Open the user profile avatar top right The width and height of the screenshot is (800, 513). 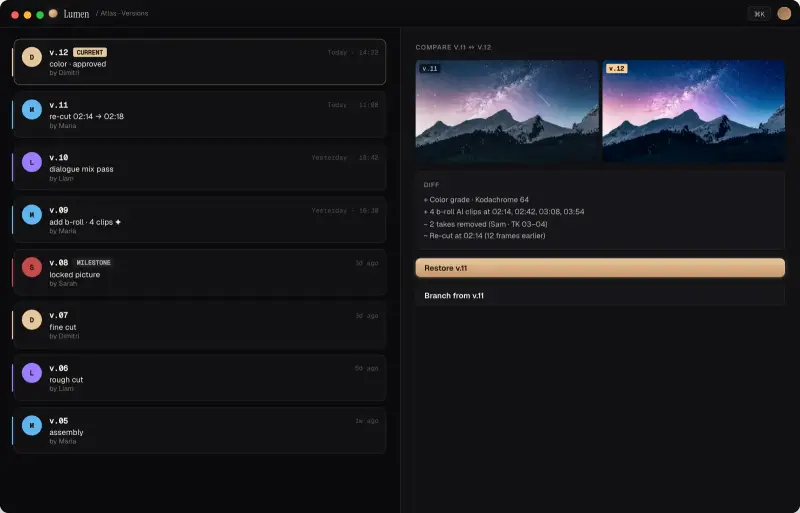[784, 14]
